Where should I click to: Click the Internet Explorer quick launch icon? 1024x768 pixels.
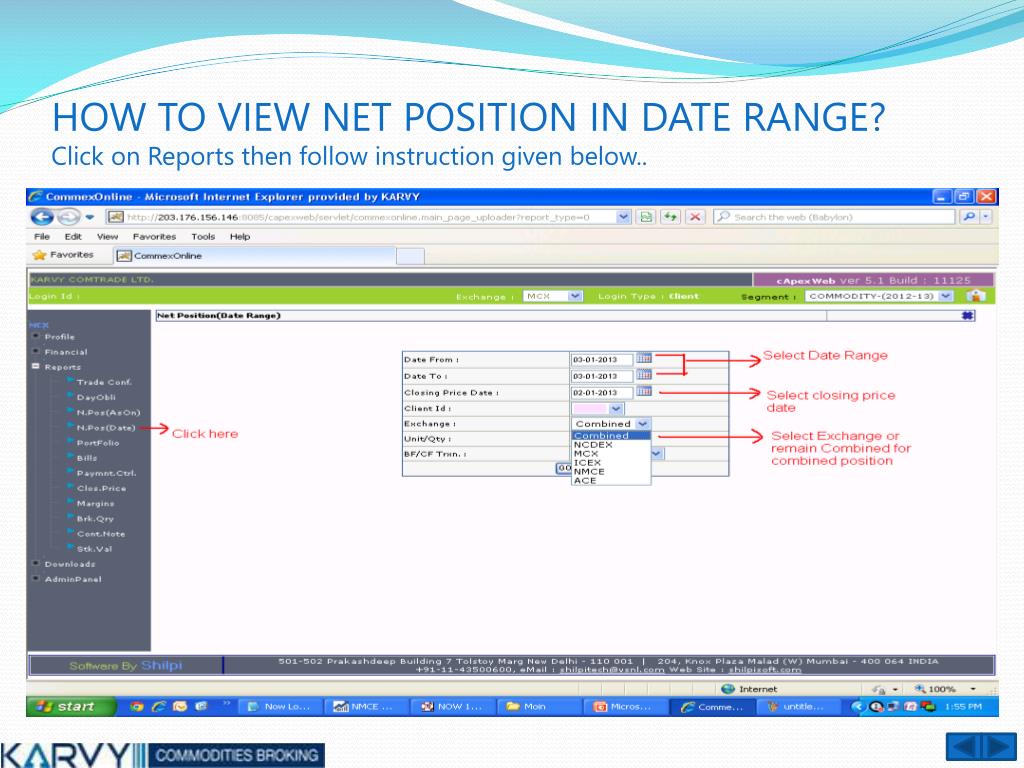click(159, 706)
